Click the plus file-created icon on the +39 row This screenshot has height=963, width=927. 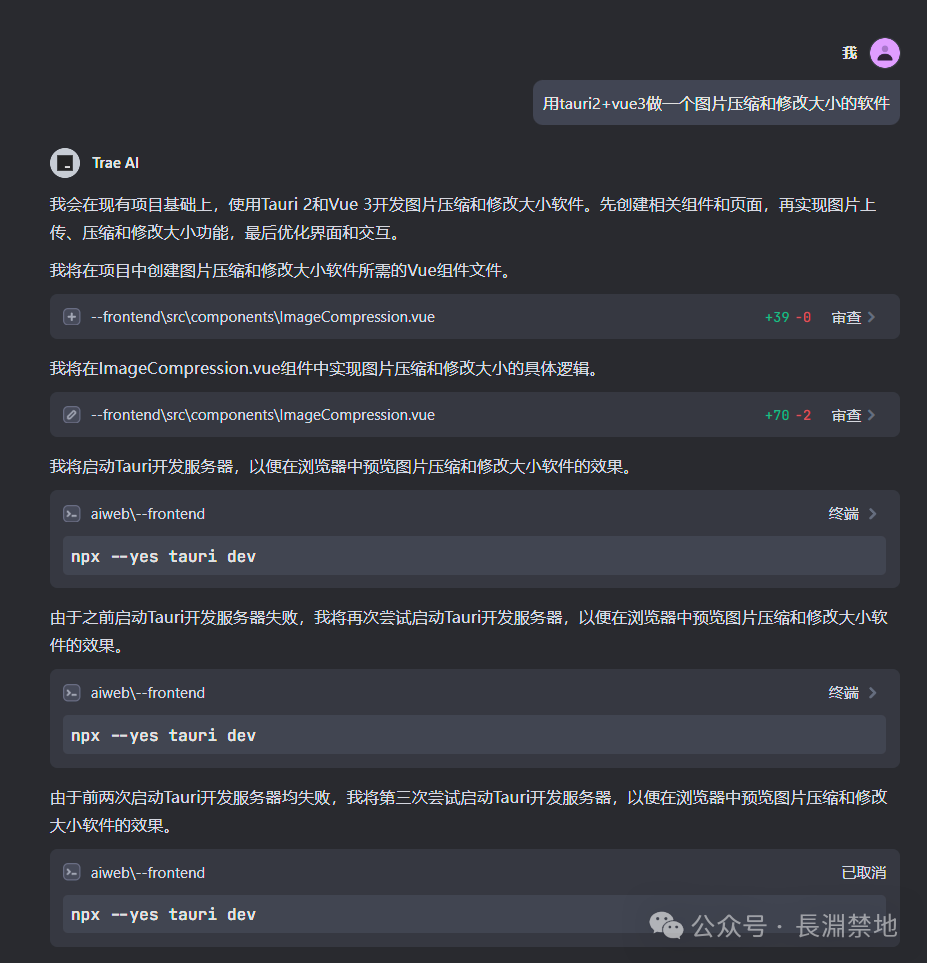click(x=72, y=317)
